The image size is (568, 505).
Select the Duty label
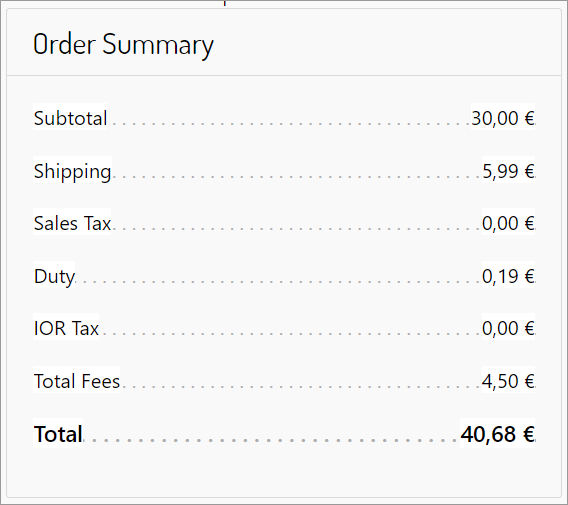[54, 276]
